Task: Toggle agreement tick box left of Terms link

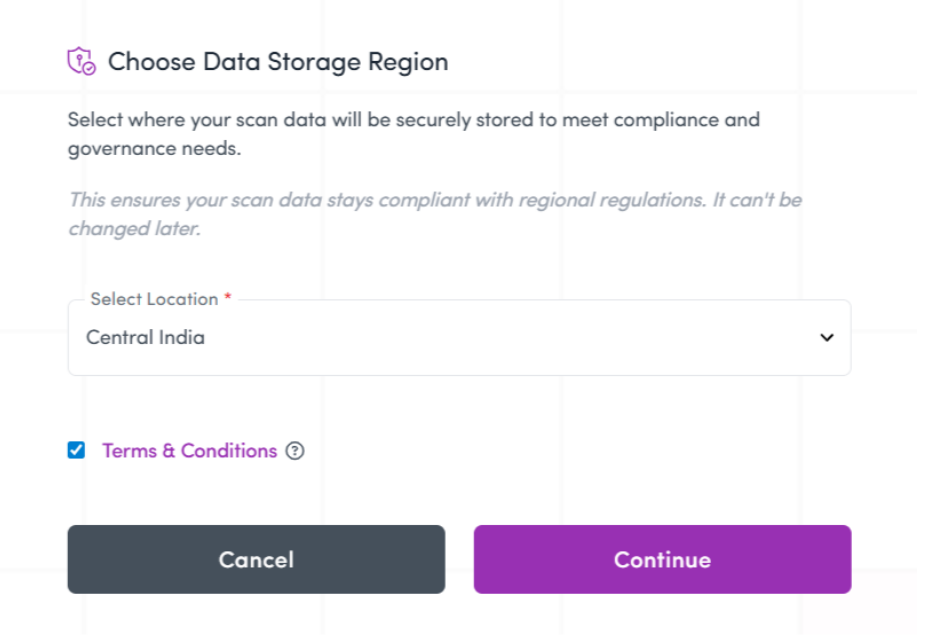Action: pos(76,450)
